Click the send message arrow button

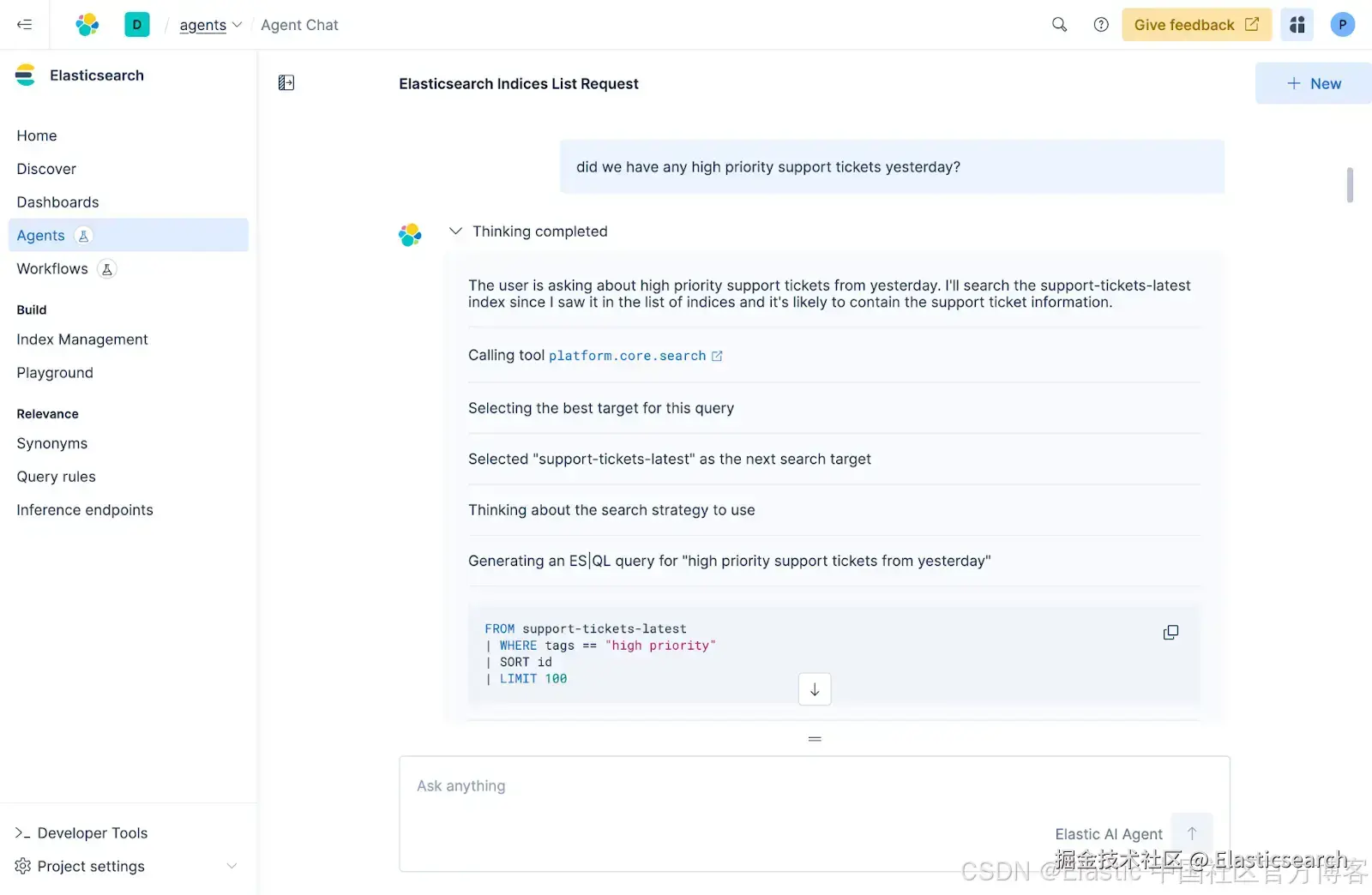[x=1192, y=833]
